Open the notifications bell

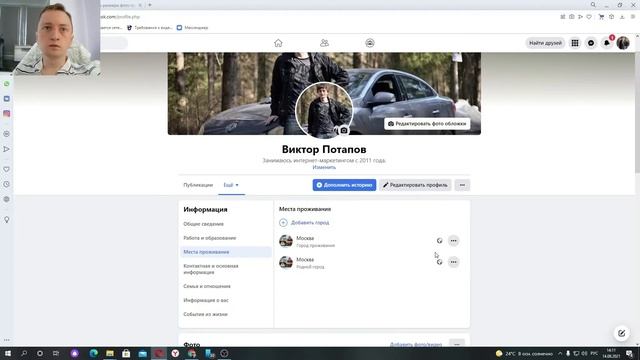607,43
